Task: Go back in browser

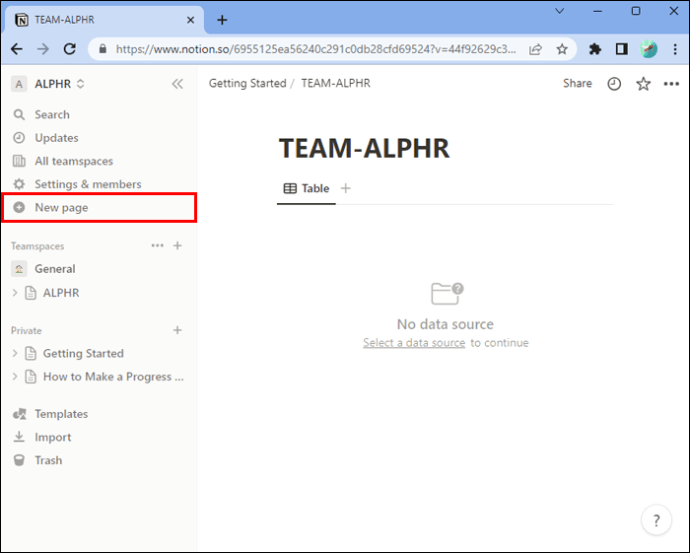Action: (x=17, y=49)
